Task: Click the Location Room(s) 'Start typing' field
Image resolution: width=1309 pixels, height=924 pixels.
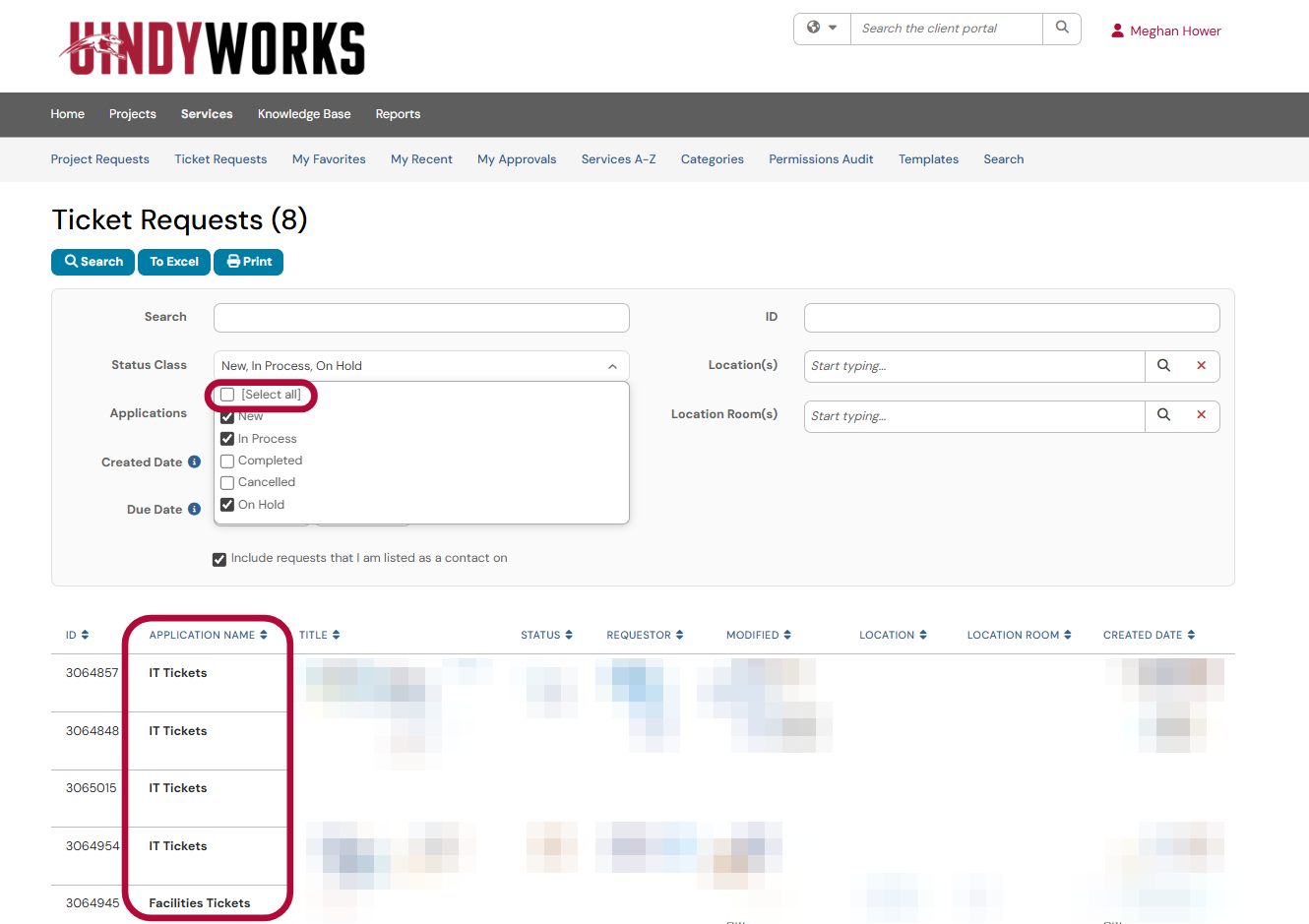Action: pyautogui.click(x=974, y=416)
